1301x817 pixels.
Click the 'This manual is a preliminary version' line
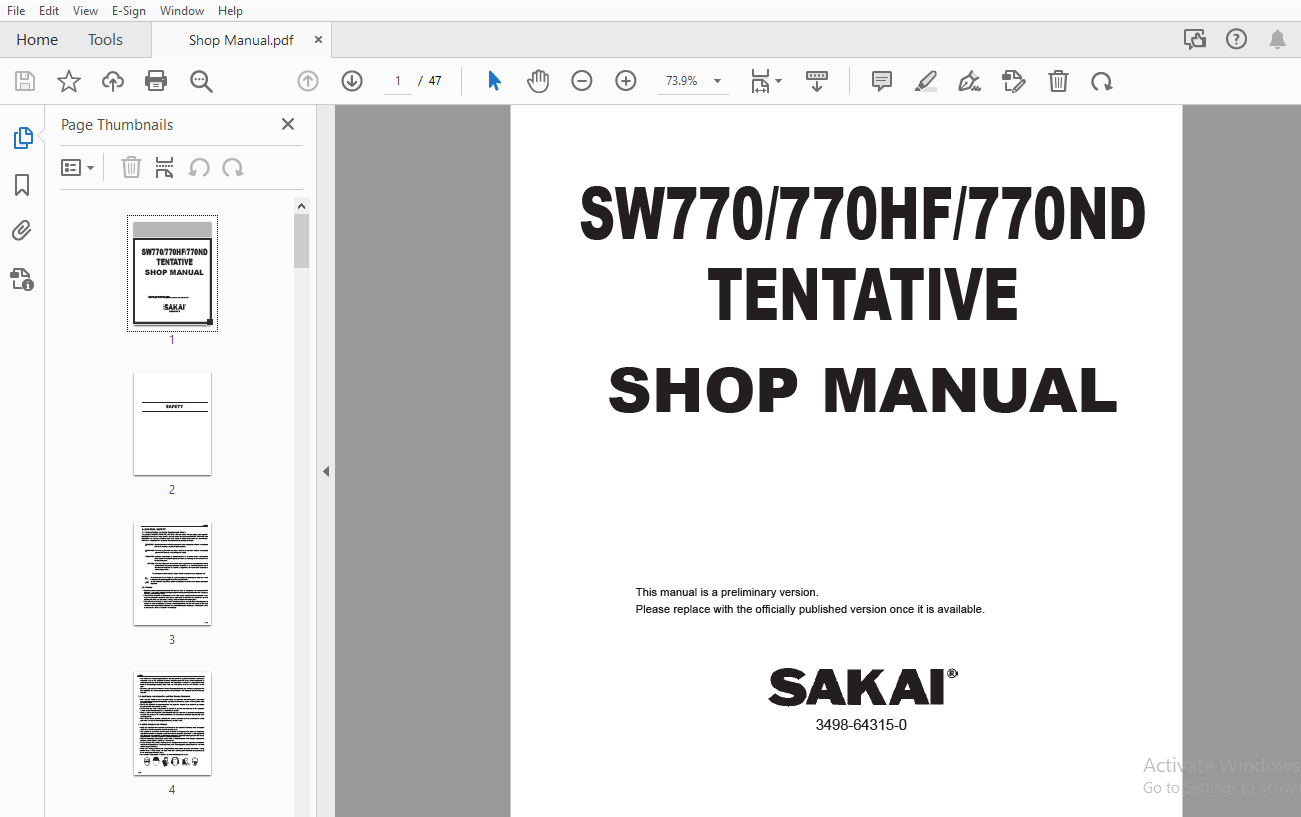coord(727,592)
